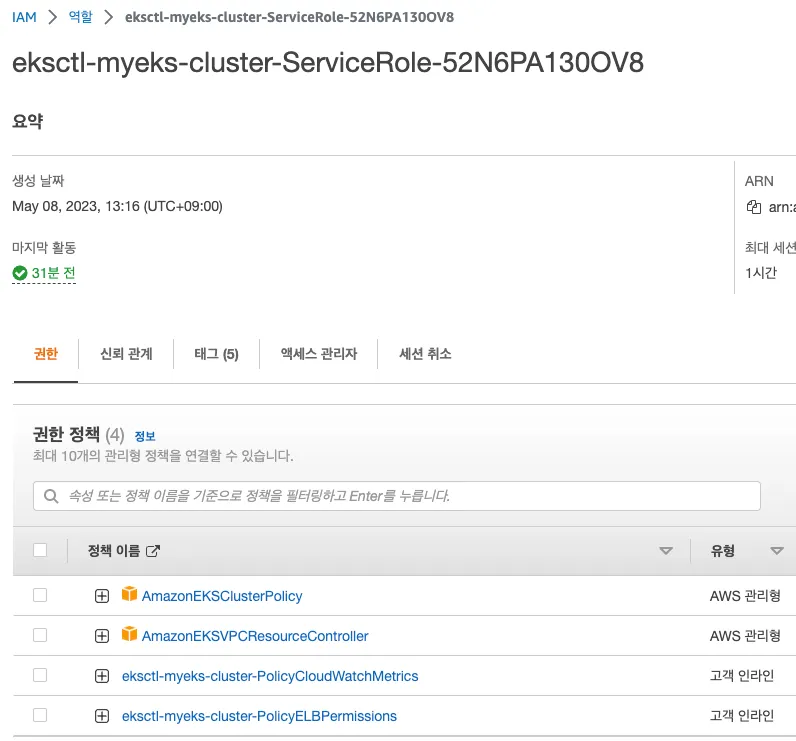Image resolution: width=796 pixels, height=741 pixels.
Task: Click the breadcrumb chevron after 역할
Action: (x=108, y=17)
